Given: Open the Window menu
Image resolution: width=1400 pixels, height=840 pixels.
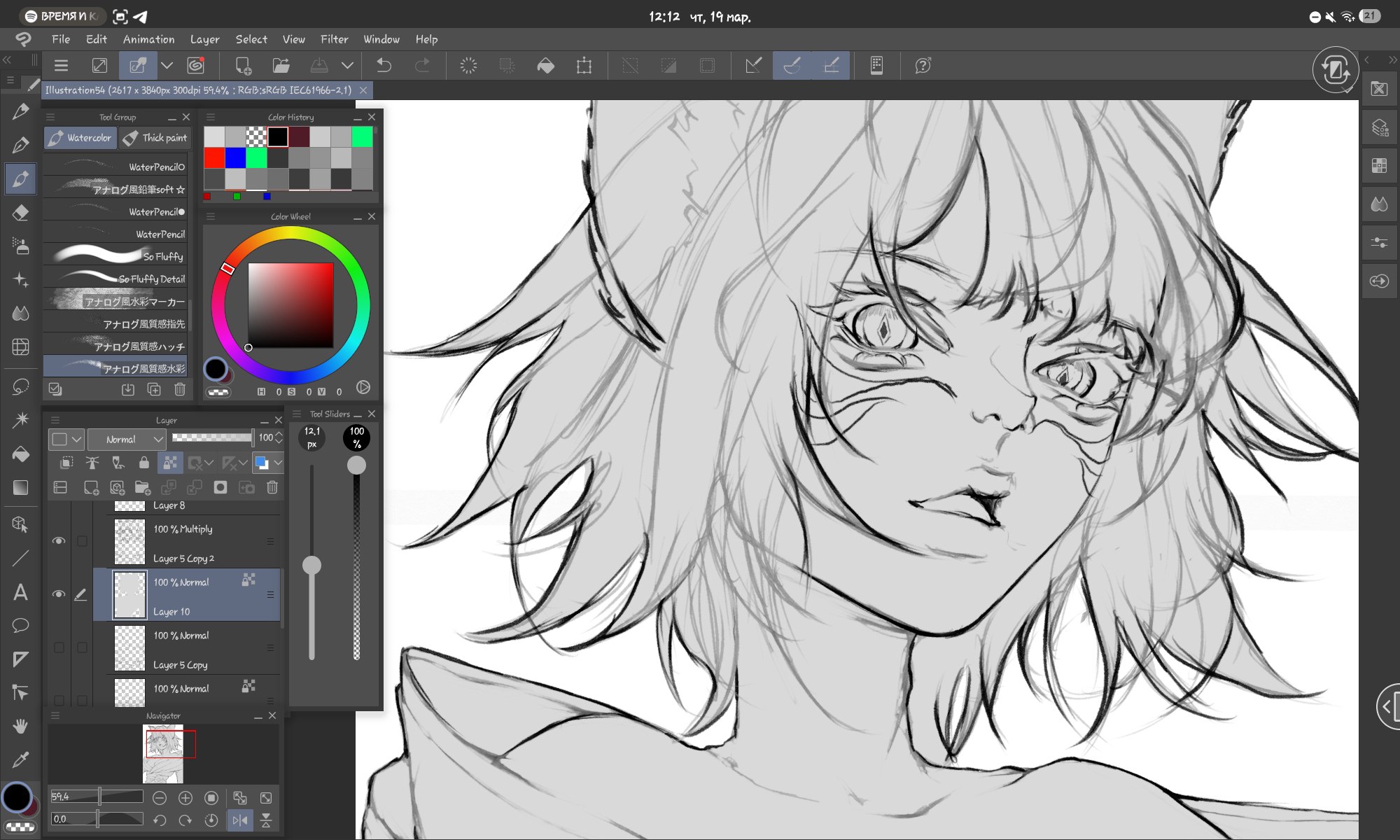Looking at the screenshot, I should tap(381, 39).
